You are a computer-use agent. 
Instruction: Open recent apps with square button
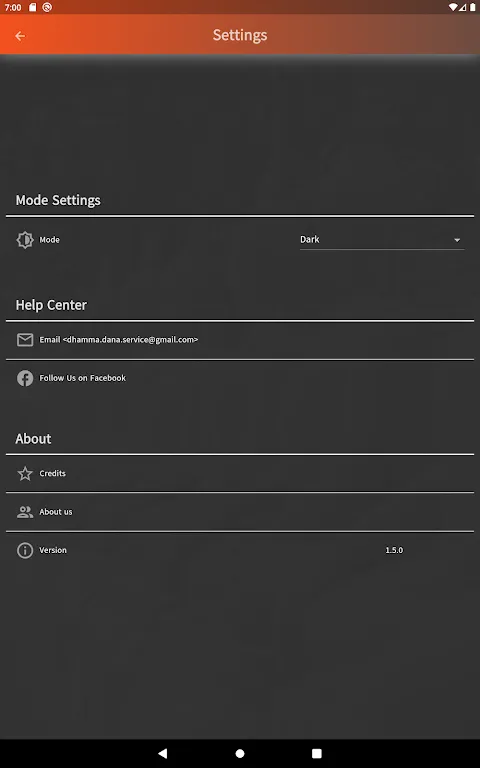point(317,753)
